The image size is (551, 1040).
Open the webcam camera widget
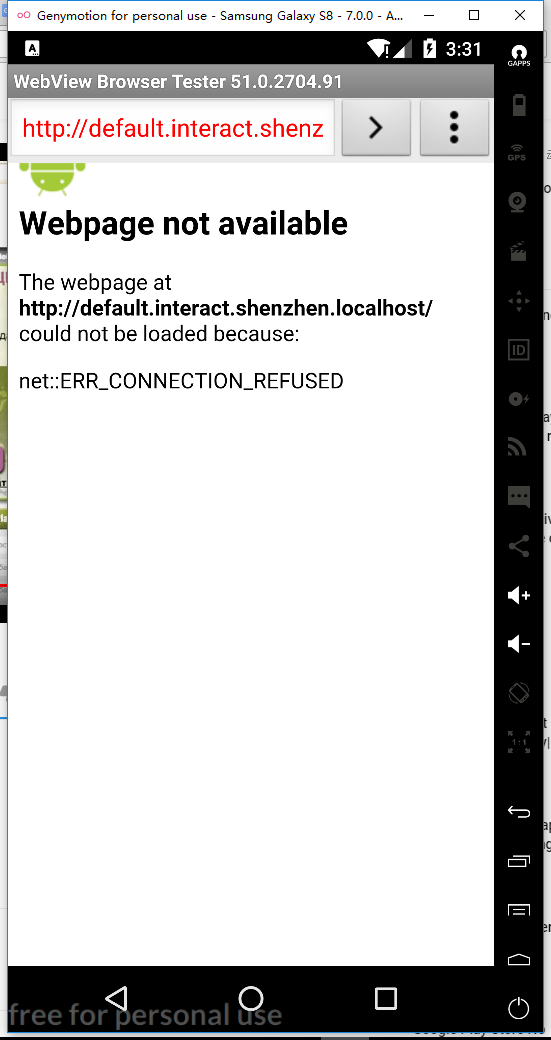pyautogui.click(x=518, y=202)
